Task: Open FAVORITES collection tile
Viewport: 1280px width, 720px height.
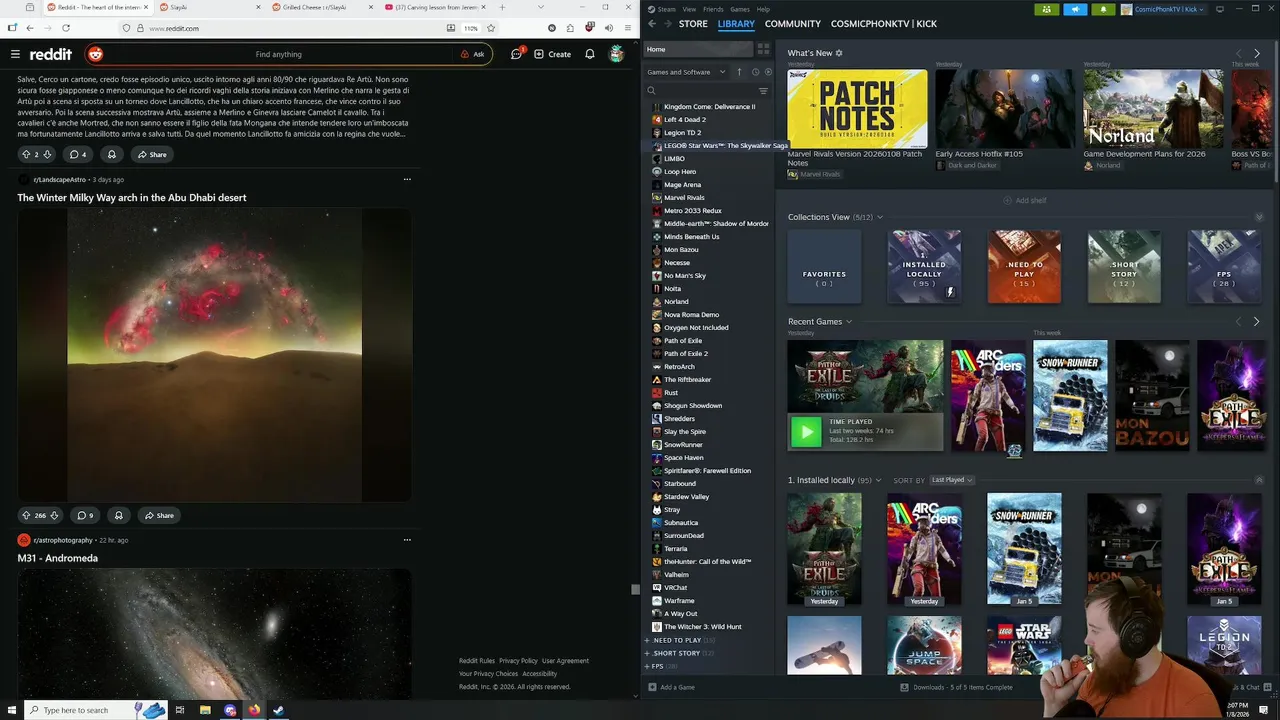Action: pos(824,267)
